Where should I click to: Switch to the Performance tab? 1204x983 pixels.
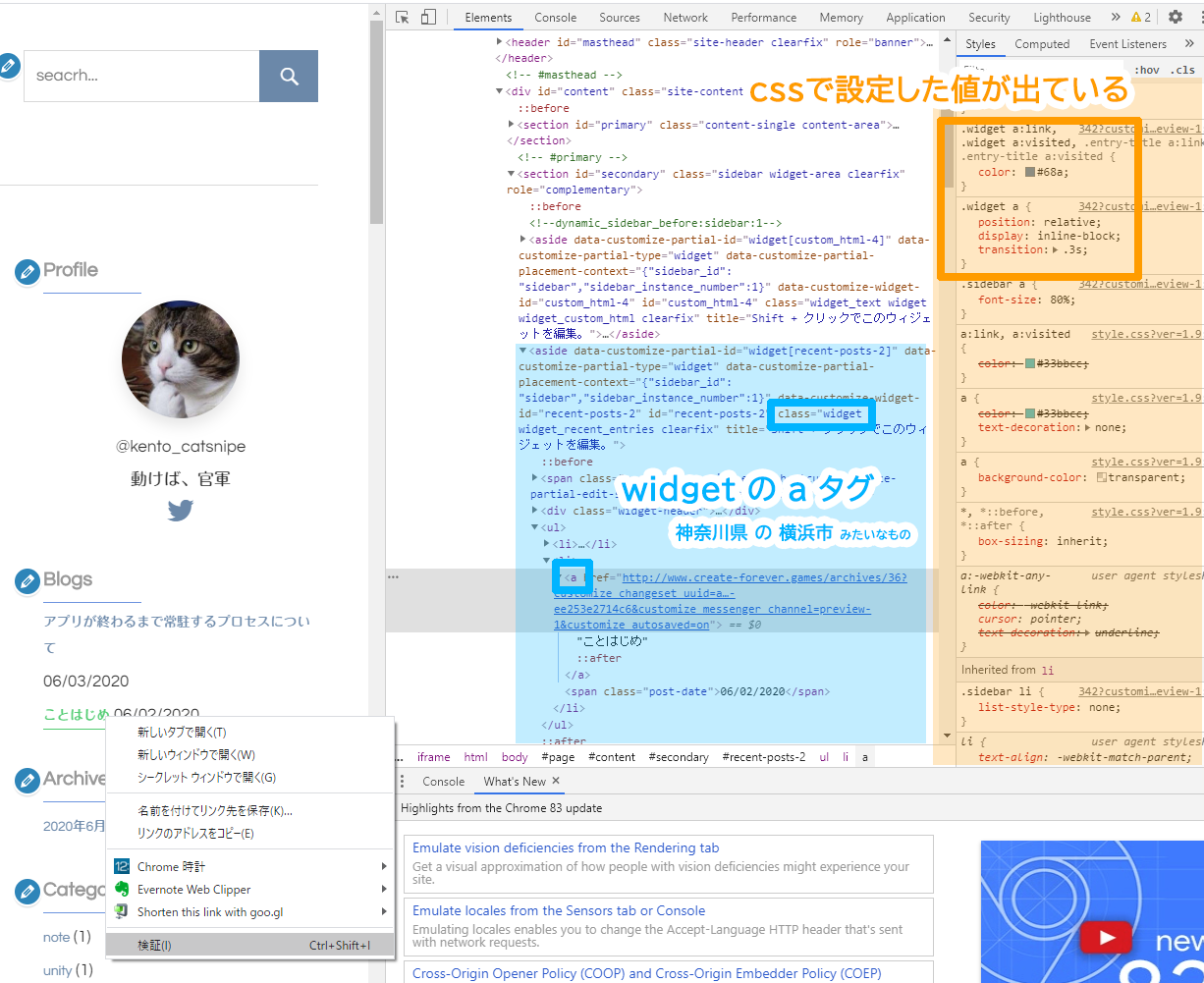tap(764, 18)
